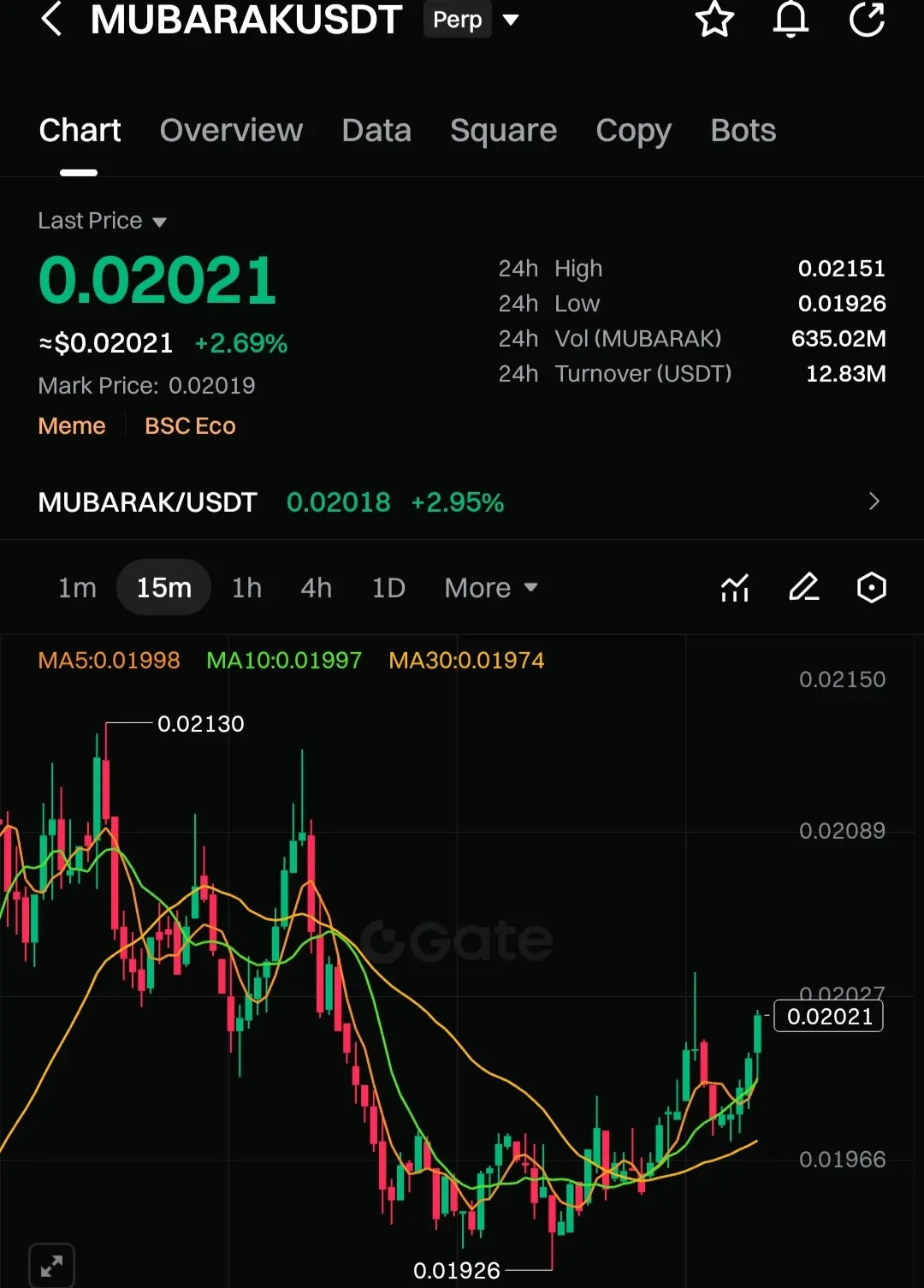Open the Data tab
This screenshot has height=1288, width=924.
click(376, 131)
